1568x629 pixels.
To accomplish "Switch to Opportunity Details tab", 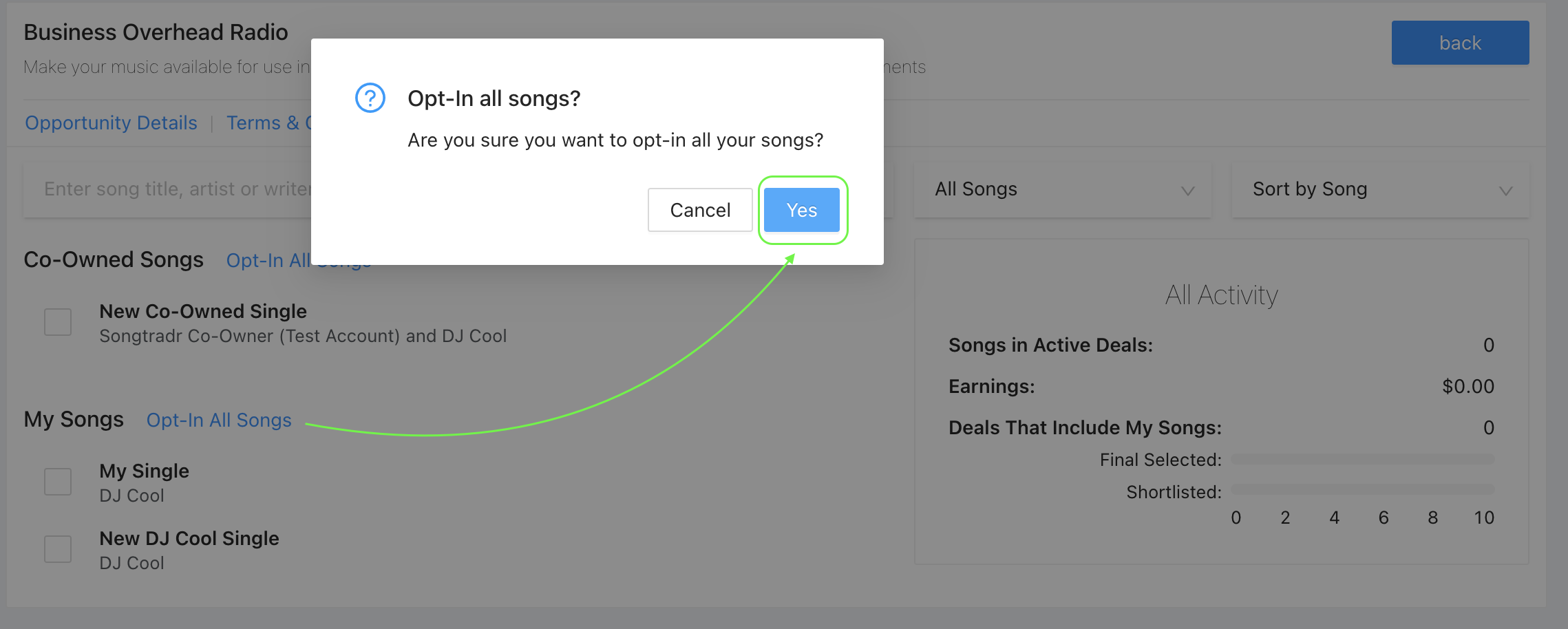I will coord(111,122).
